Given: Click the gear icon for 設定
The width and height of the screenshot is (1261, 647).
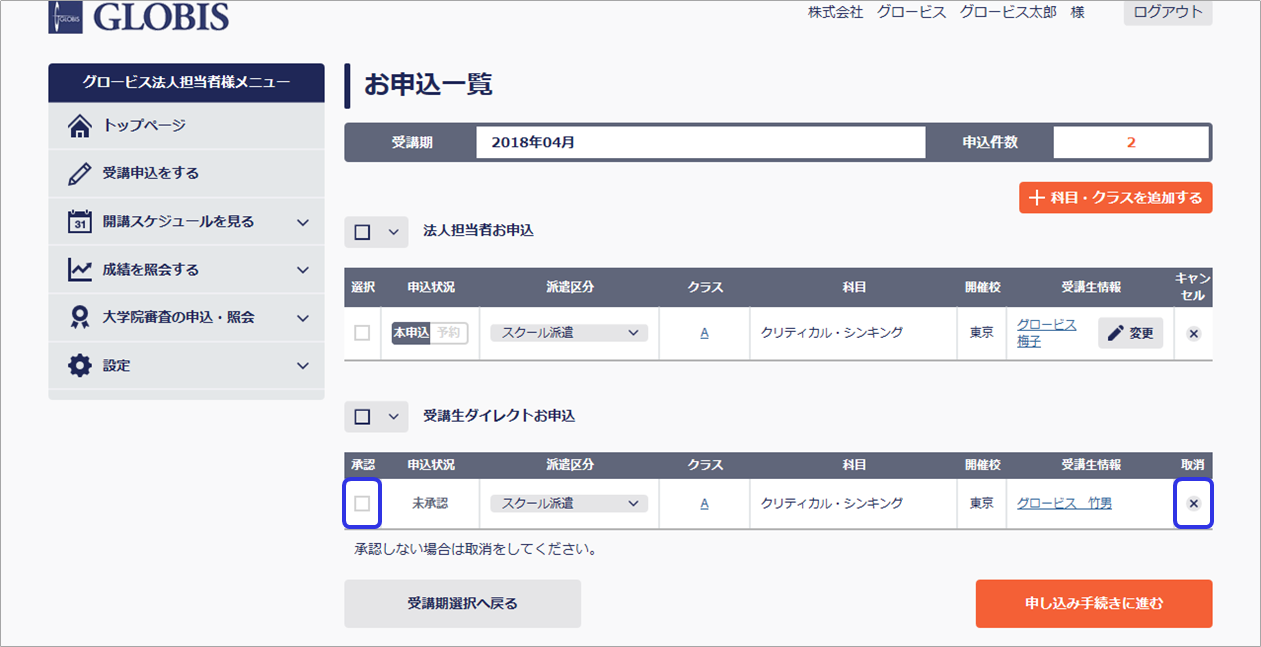Looking at the screenshot, I should point(80,366).
